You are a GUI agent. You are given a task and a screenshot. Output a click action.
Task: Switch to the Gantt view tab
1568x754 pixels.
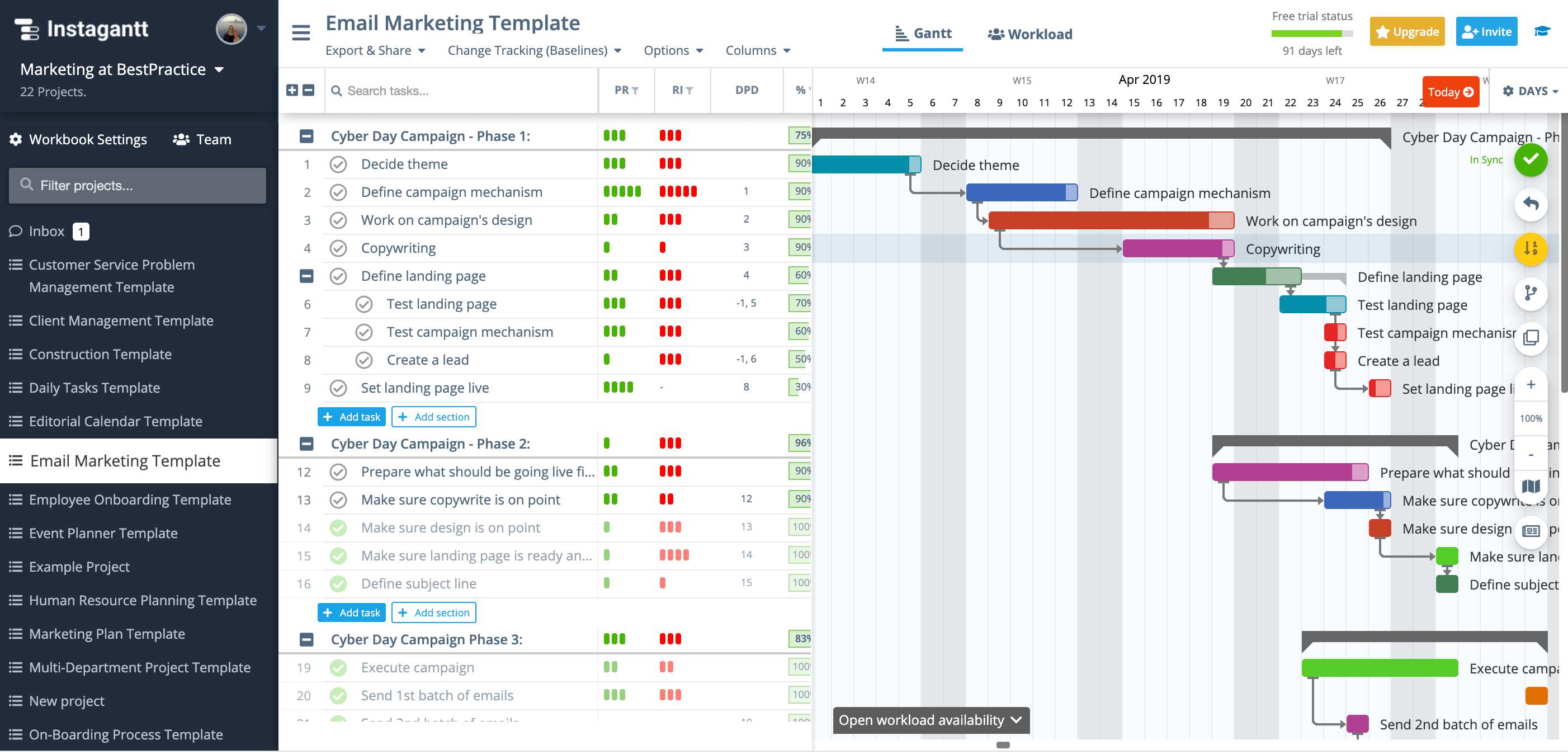tap(921, 33)
